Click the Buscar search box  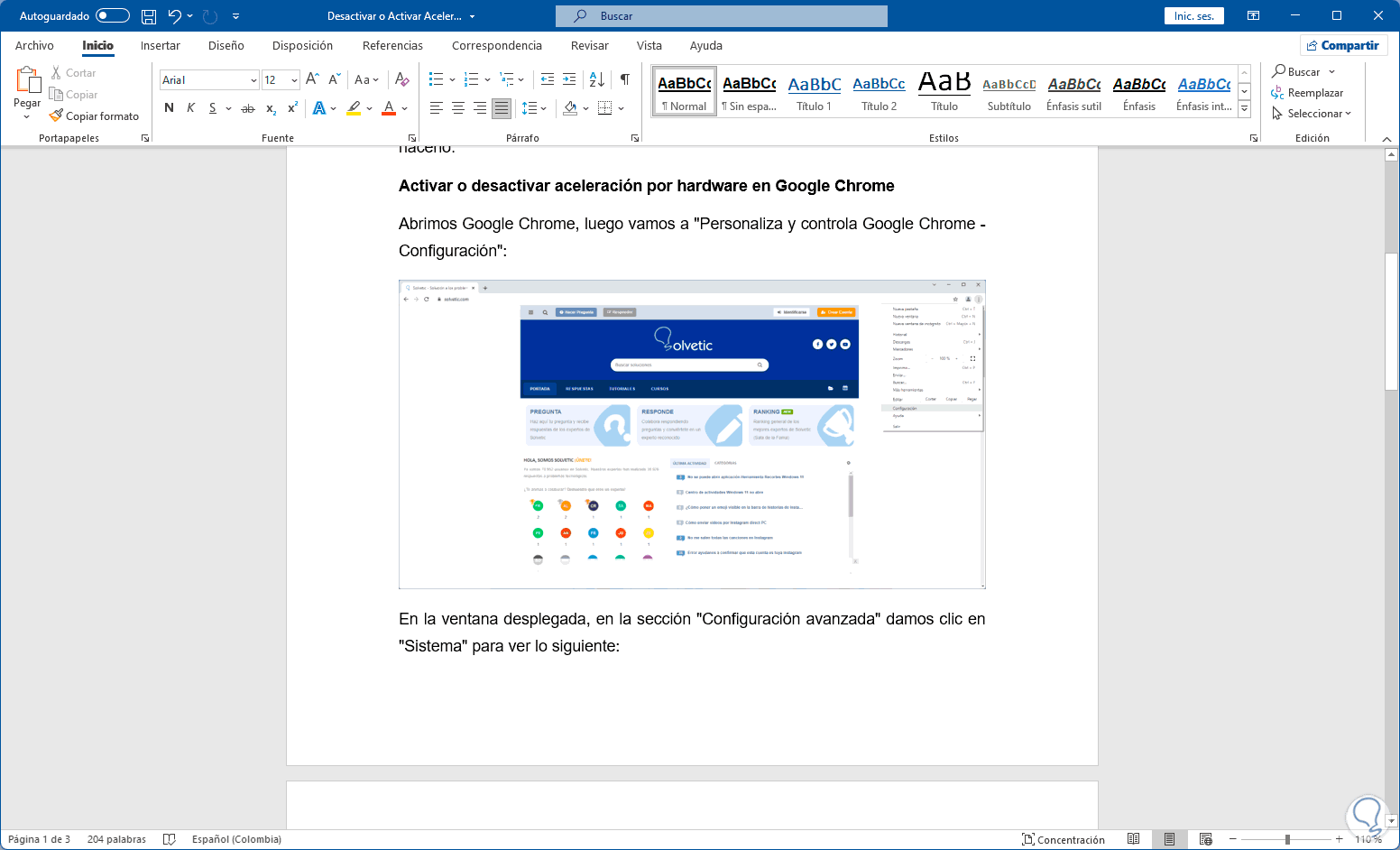tap(722, 16)
